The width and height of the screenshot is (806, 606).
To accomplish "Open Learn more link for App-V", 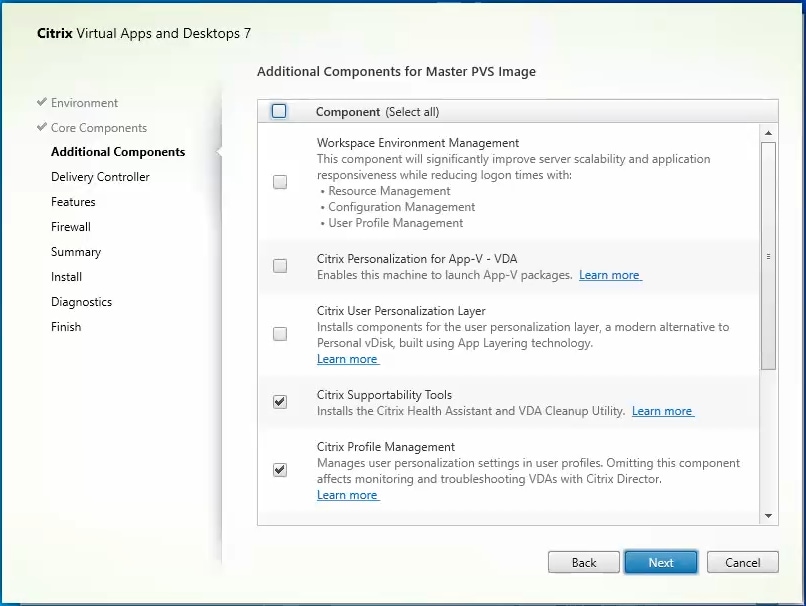I will [x=609, y=275].
